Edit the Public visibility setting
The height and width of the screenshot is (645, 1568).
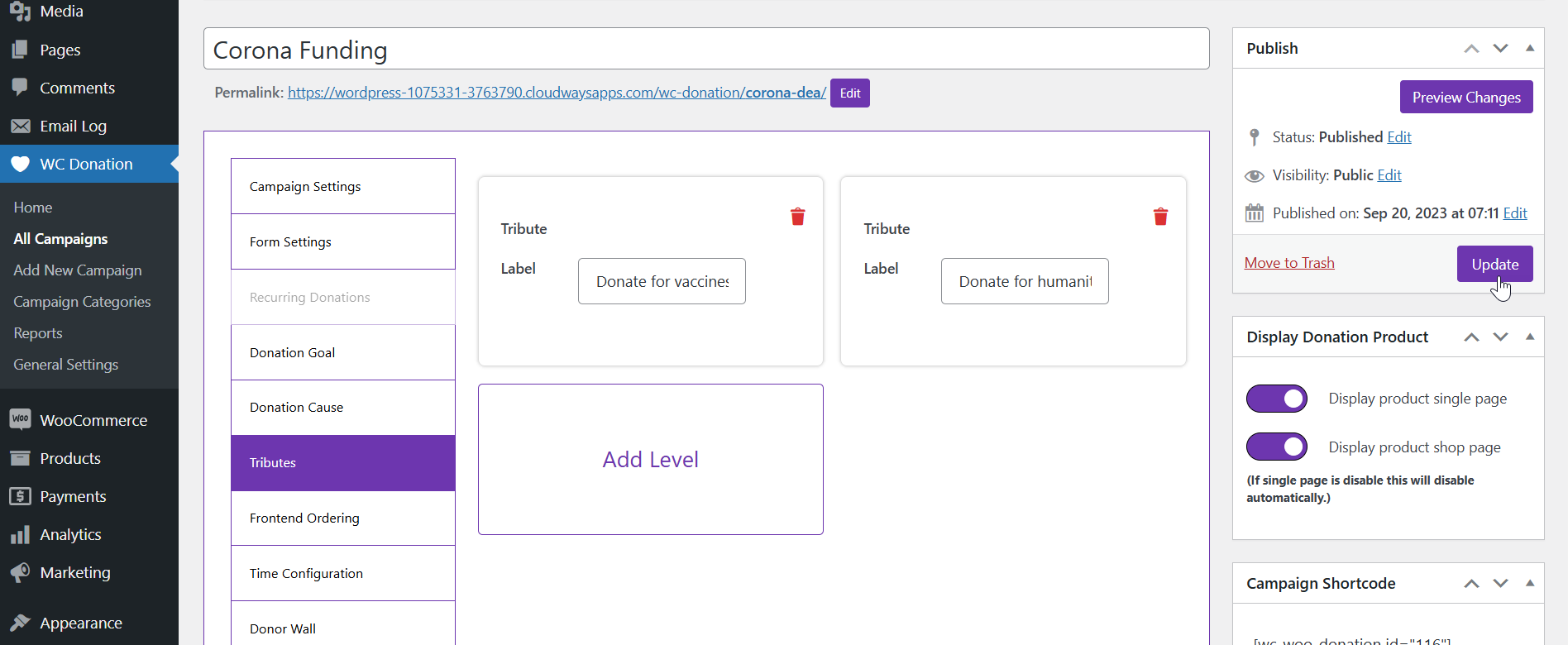(x=1389, y=175)
